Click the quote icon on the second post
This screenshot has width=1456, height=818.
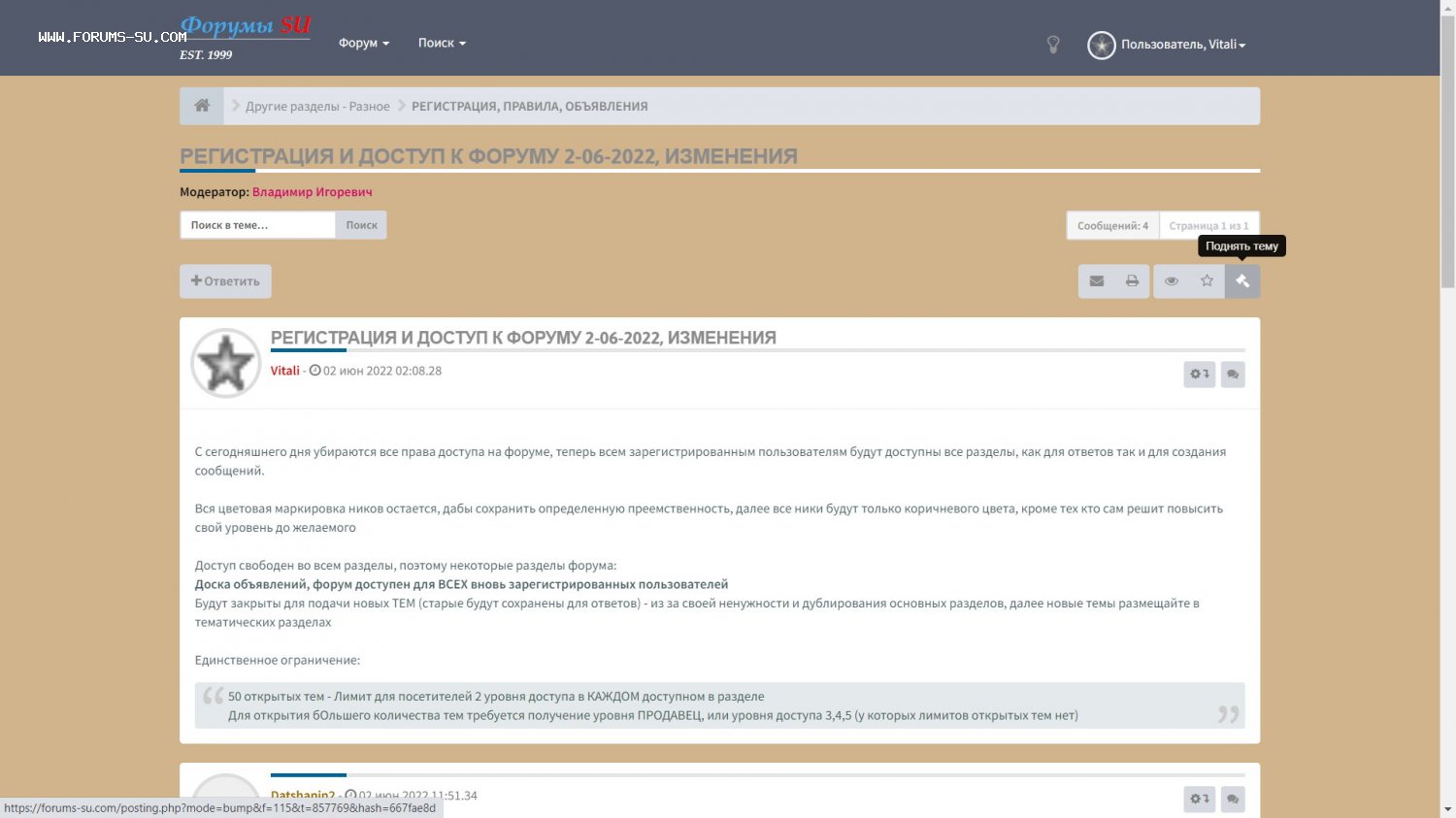1233,799
